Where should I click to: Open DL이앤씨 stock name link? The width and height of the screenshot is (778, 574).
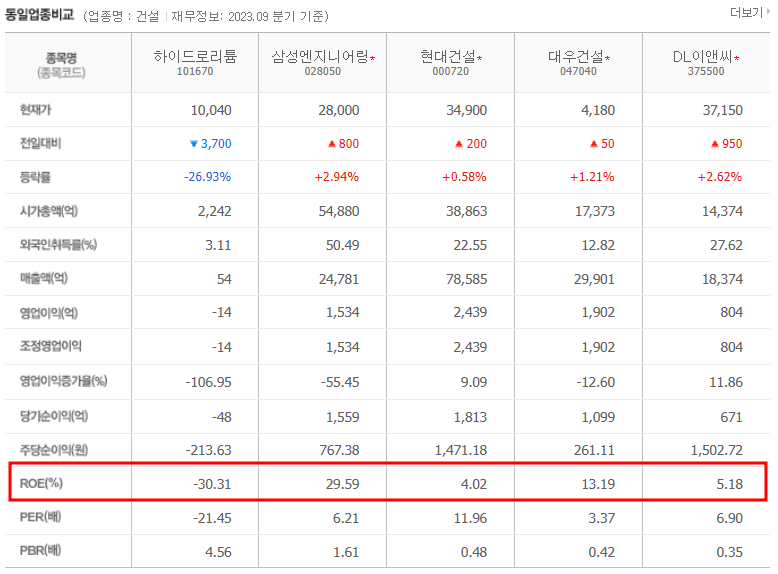[x=702, y=57]
